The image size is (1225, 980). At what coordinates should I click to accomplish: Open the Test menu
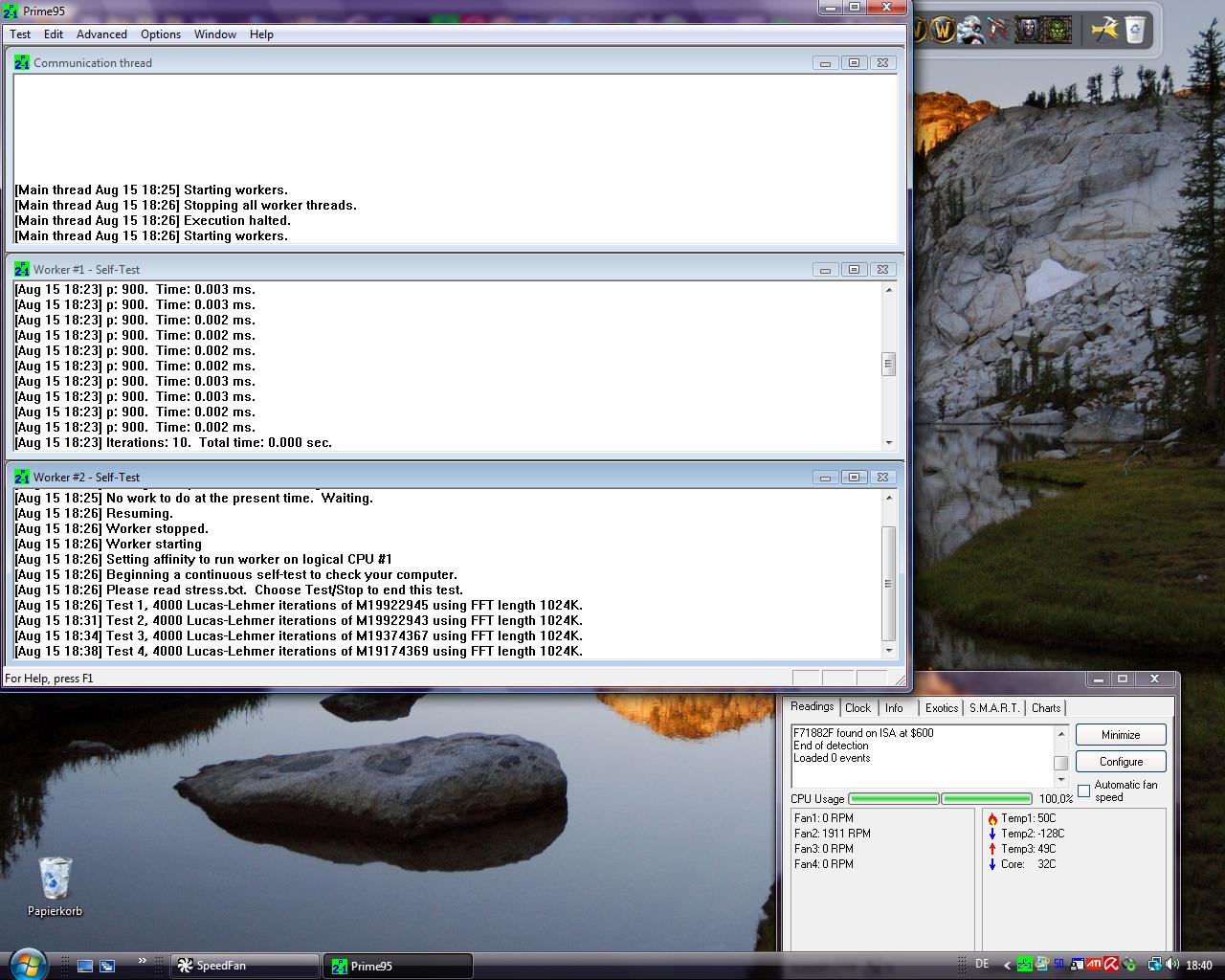pos(20,33)
